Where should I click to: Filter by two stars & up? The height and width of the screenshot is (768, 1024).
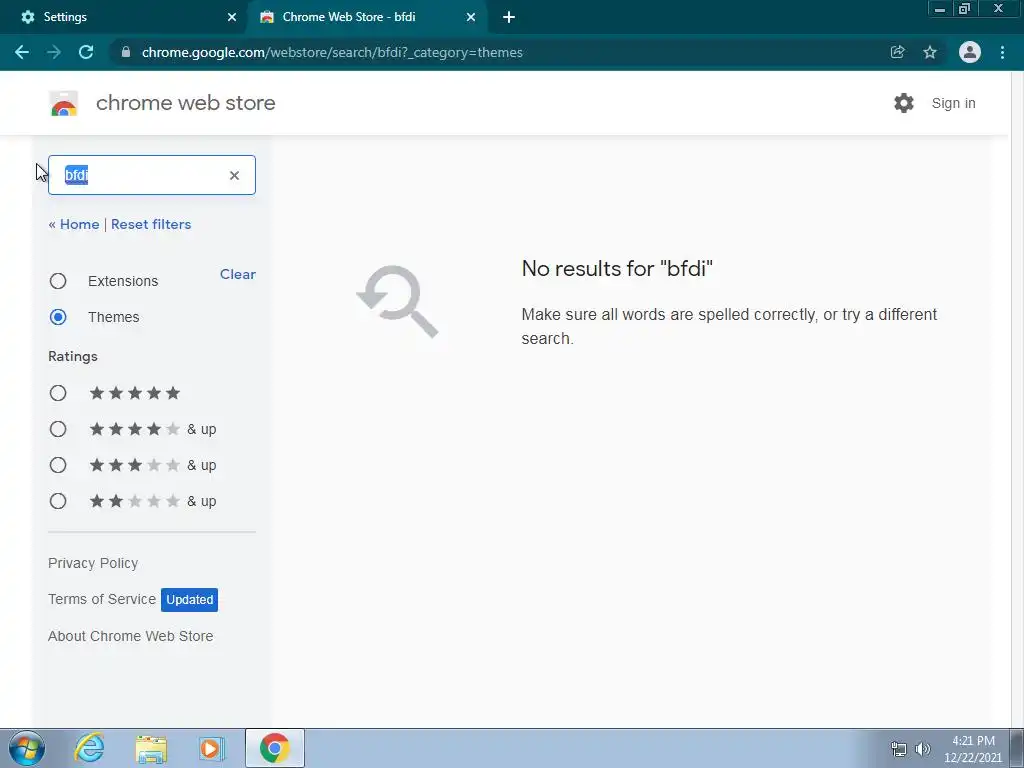click(58, 501)
